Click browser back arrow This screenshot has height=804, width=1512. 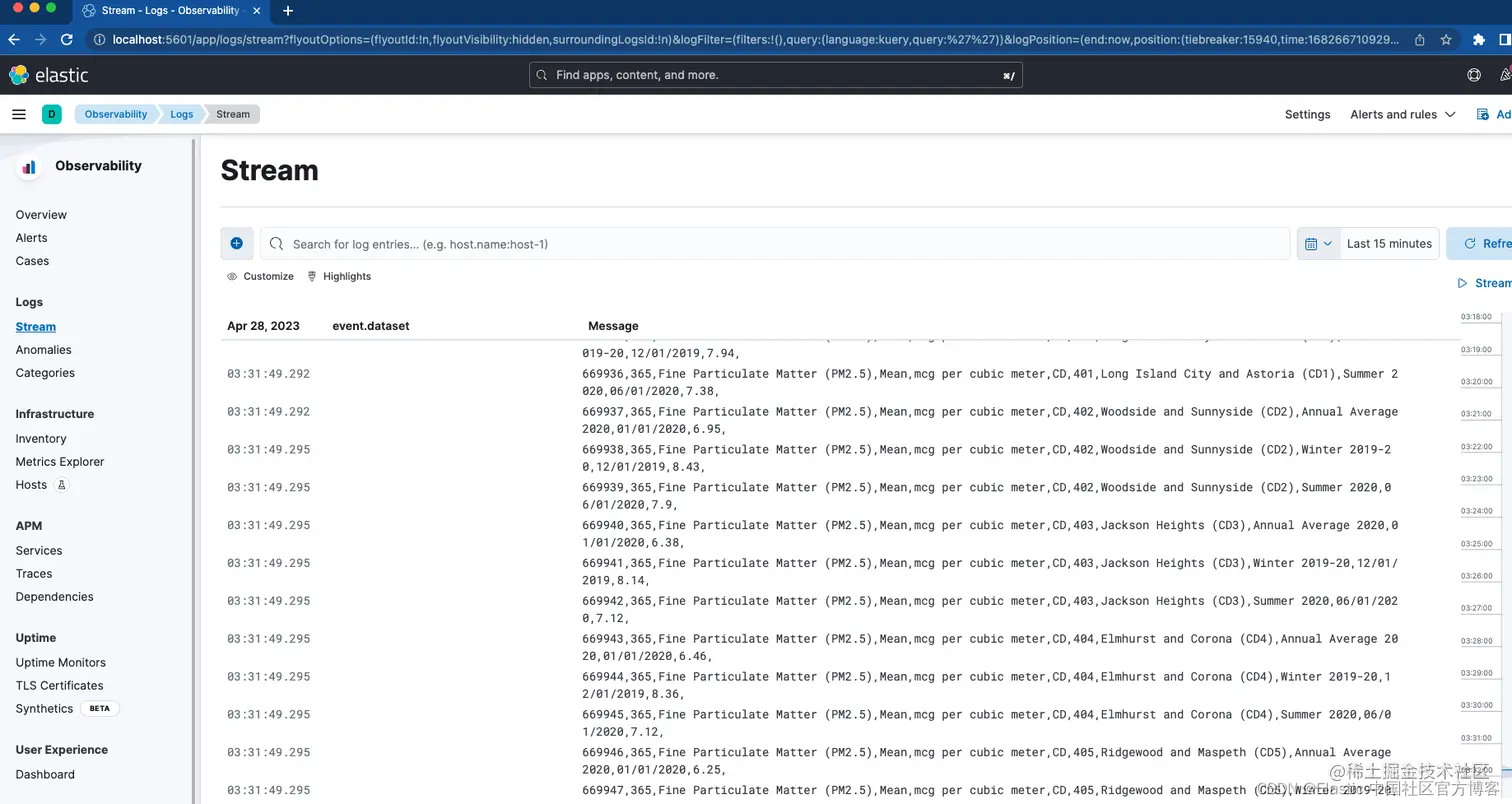click(14, 40)
